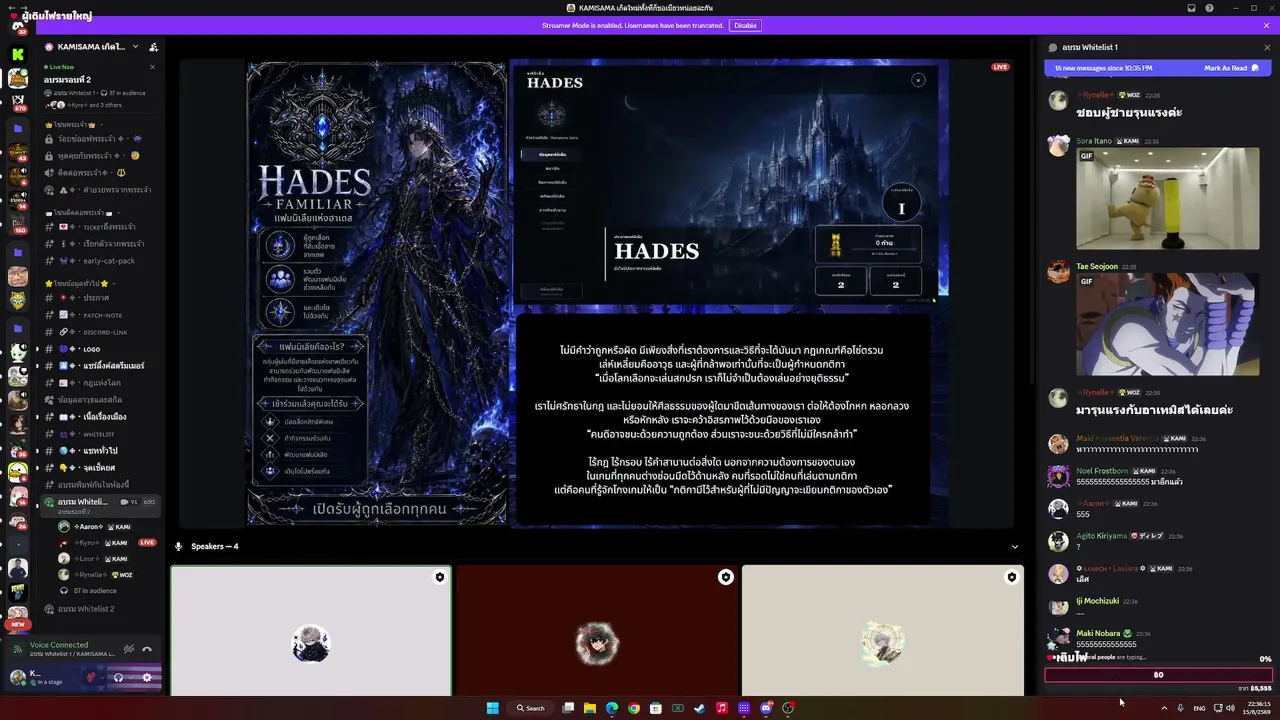Click moderator badge on middle speaker tile
This screenshot has height=720, width=1280.
click(x=726, y=577)
